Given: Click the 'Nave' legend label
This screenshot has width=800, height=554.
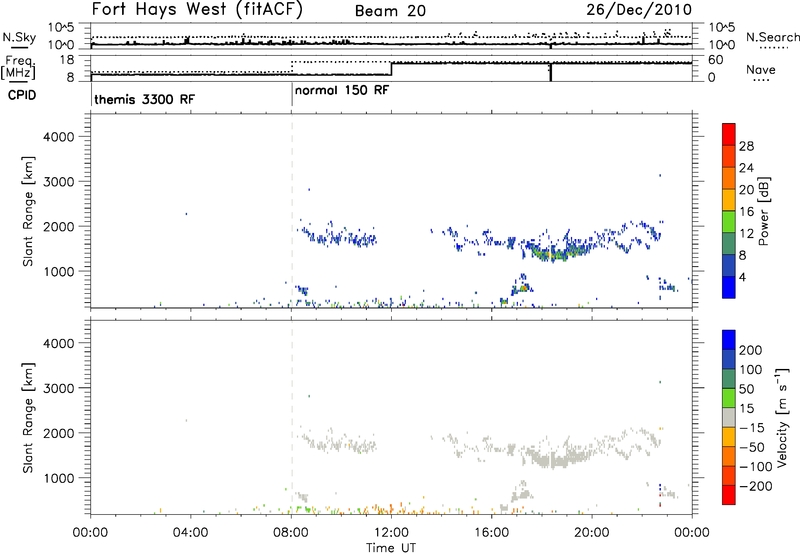Looking at the screenshot, I should coord(761,69).
